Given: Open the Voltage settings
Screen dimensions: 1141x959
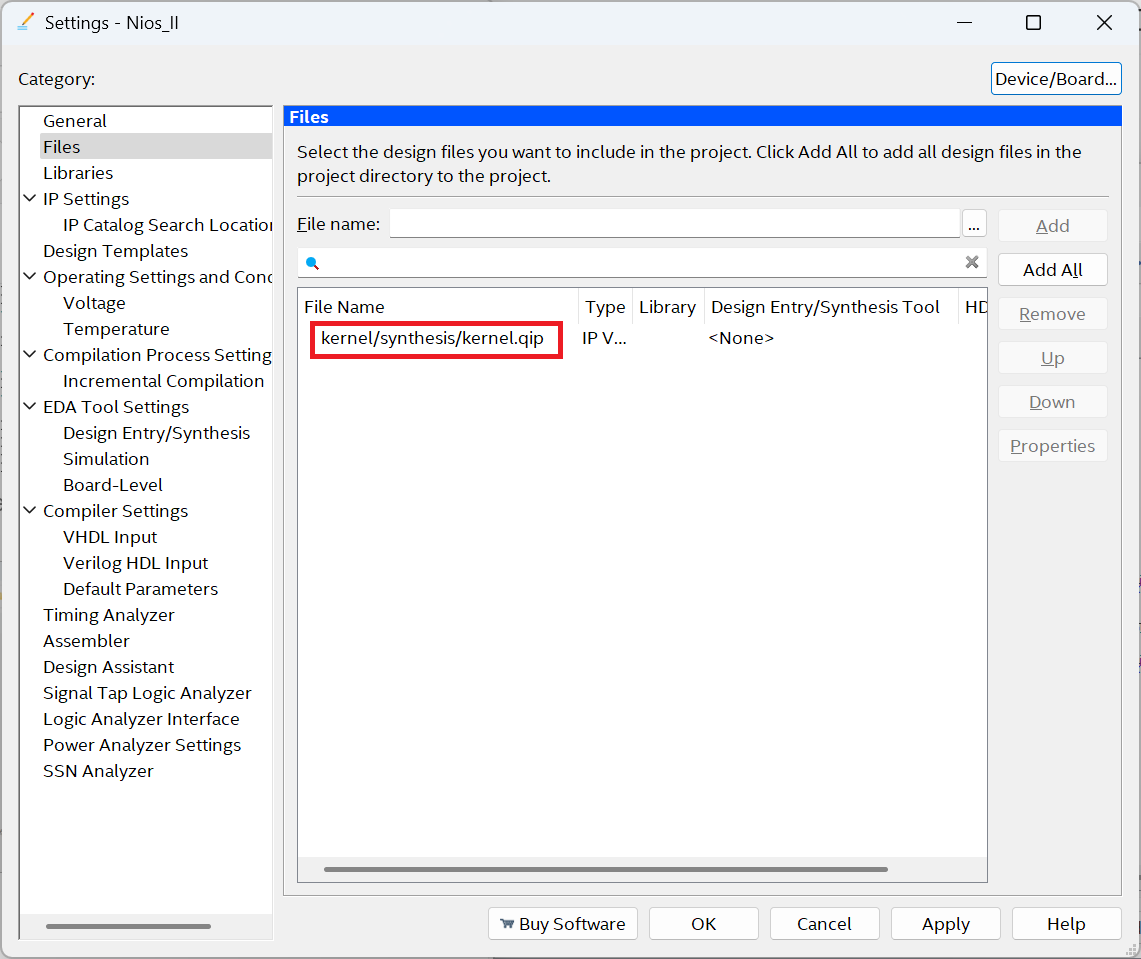Looking at the screenshot, I should click(94, 303).
